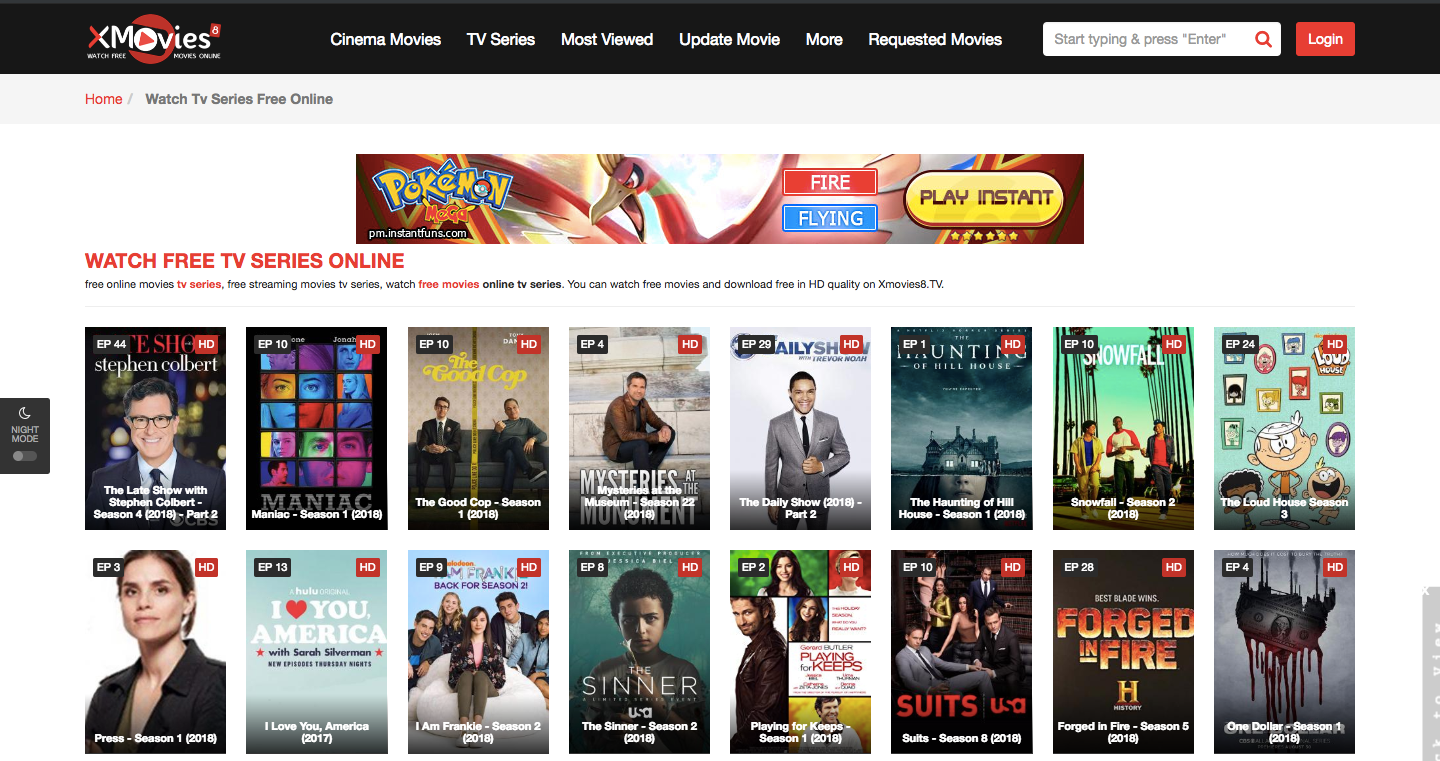Open the TV Series menu
The image size is (1440, 761).
click(500, 39)
